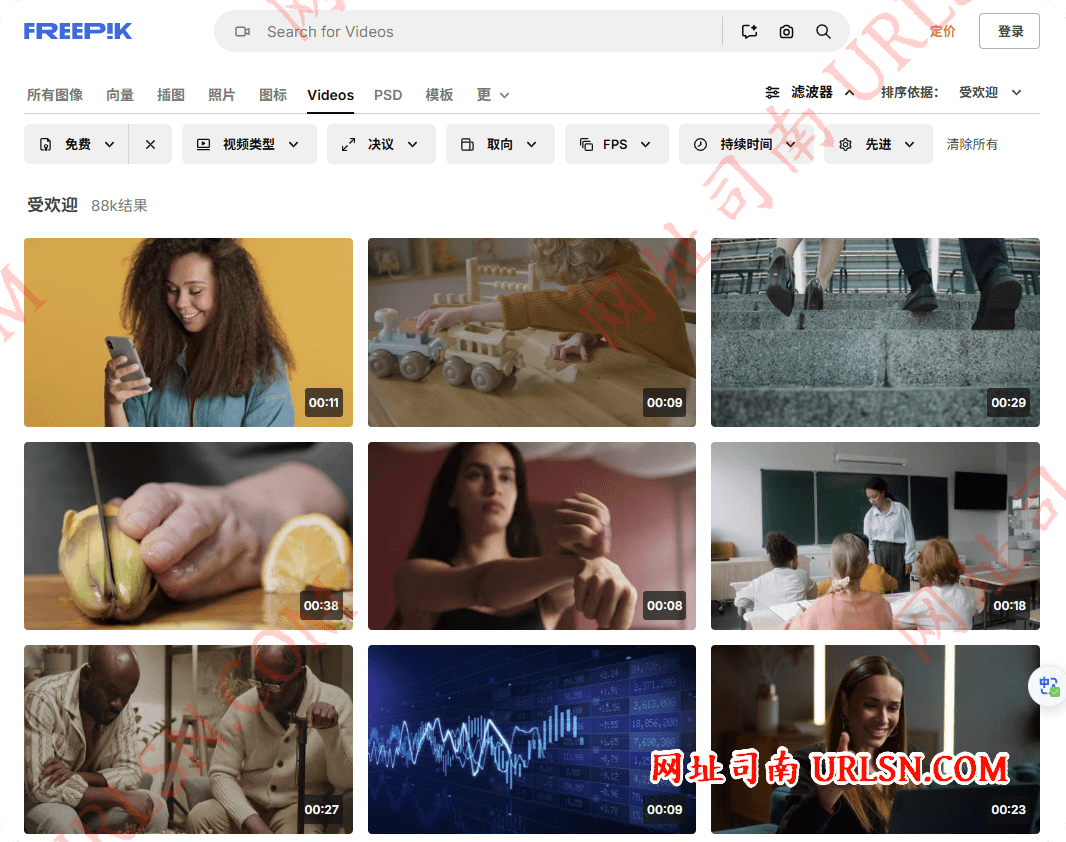Click the video camera icon in search bar
This screenshot has height=842, width=1066.
click(242, 32)
